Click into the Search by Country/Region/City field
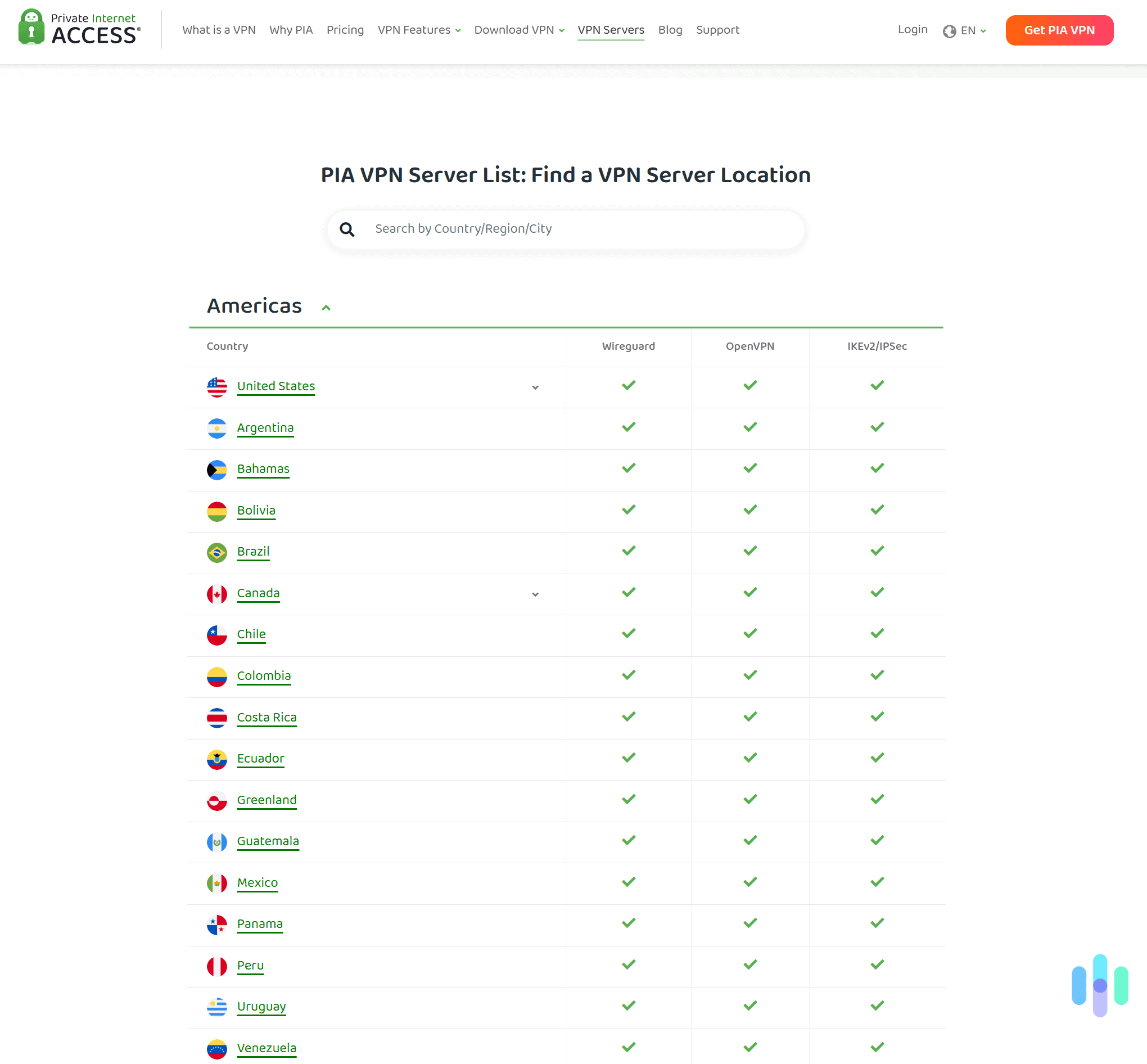The width and height of the screenshot is (1147, 1064). click(564, 229)
